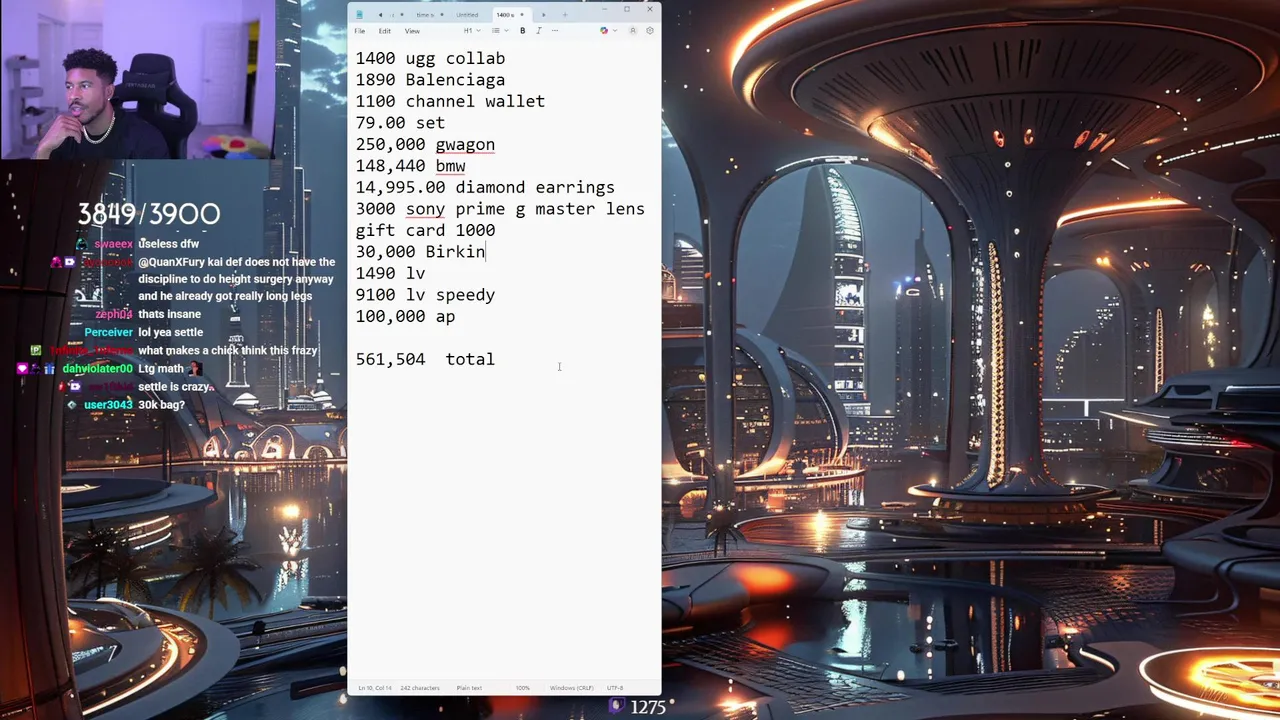This screenshot has height=720, width=1280.
Task: Expand the Copilot dropdown arrow
Action: (615, 31)
